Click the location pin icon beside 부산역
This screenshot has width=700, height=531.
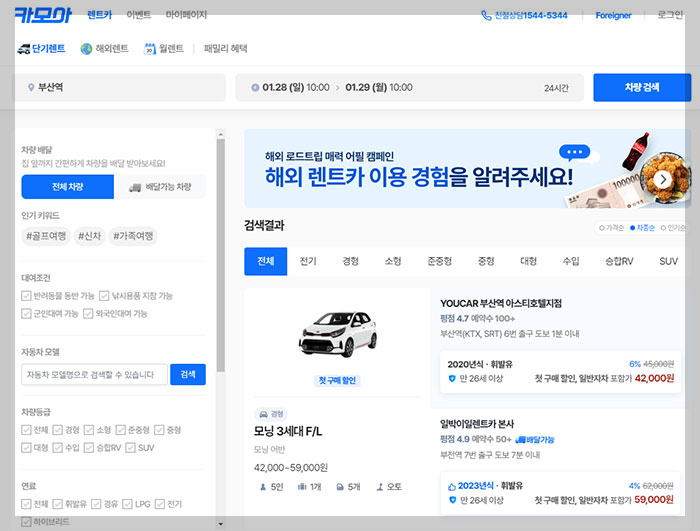(31, 88)
